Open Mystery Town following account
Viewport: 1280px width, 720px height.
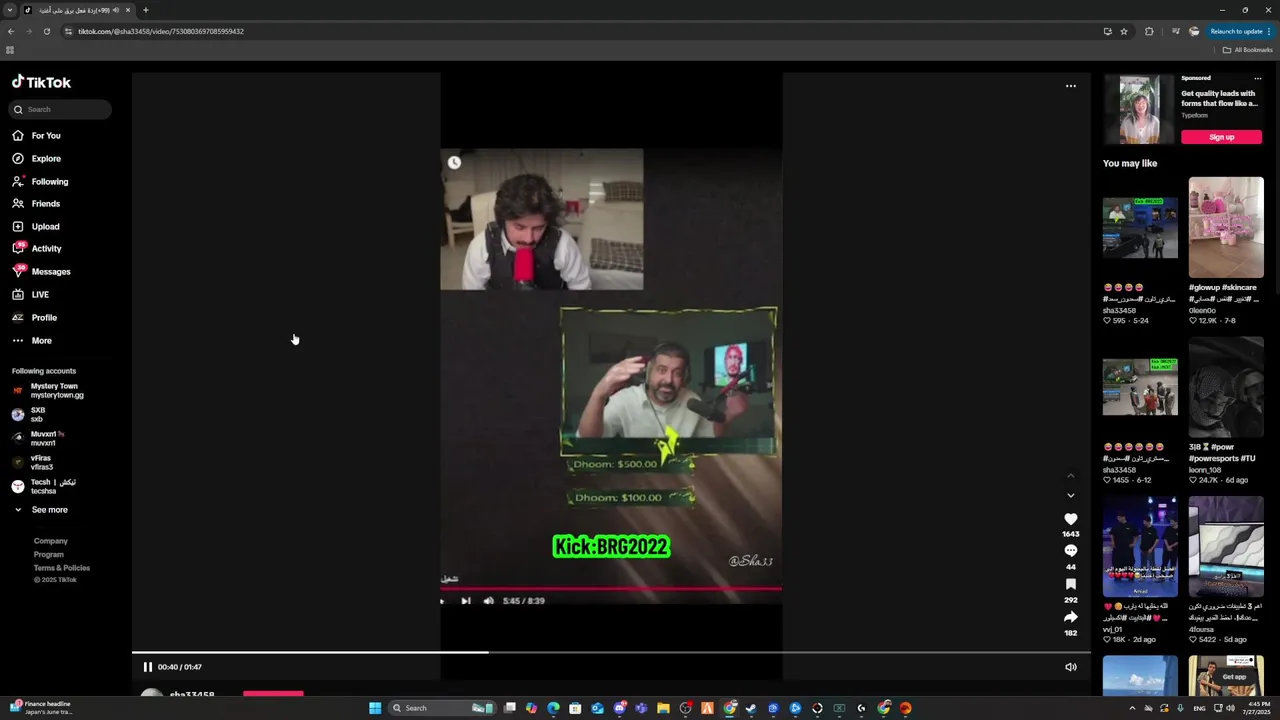tap(48, 390)
